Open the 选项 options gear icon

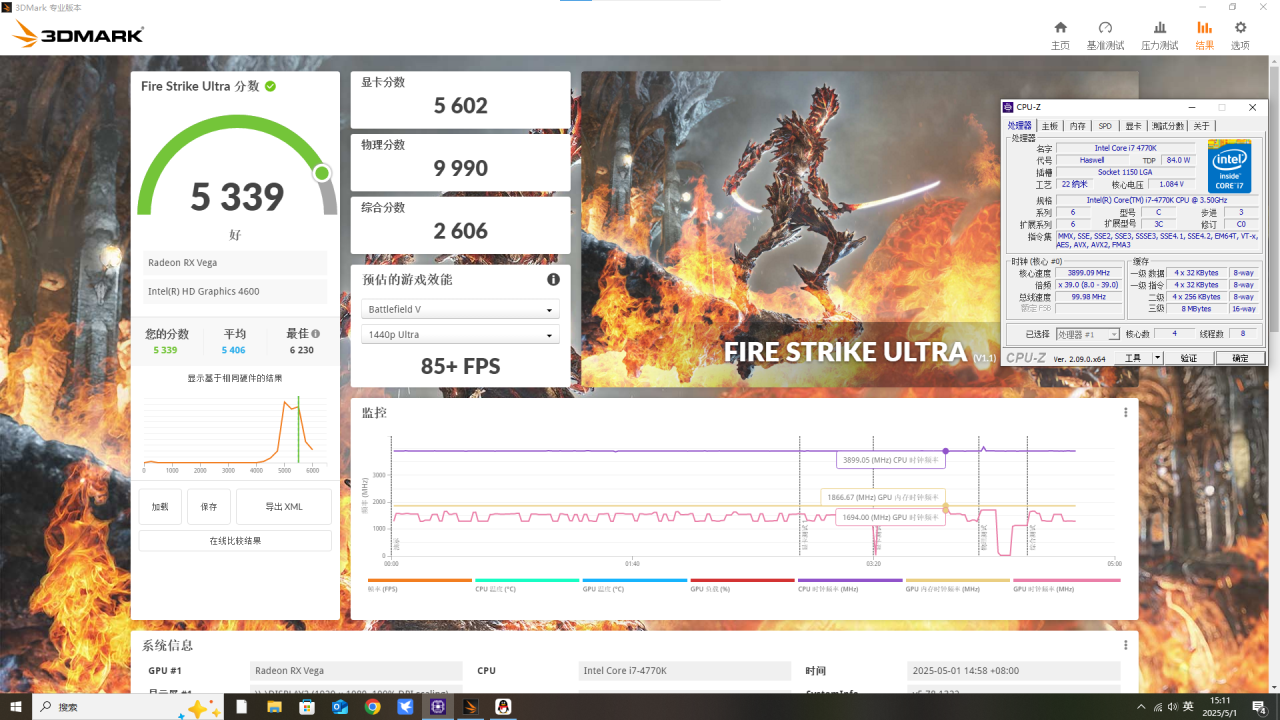(x=1240, y=28)
